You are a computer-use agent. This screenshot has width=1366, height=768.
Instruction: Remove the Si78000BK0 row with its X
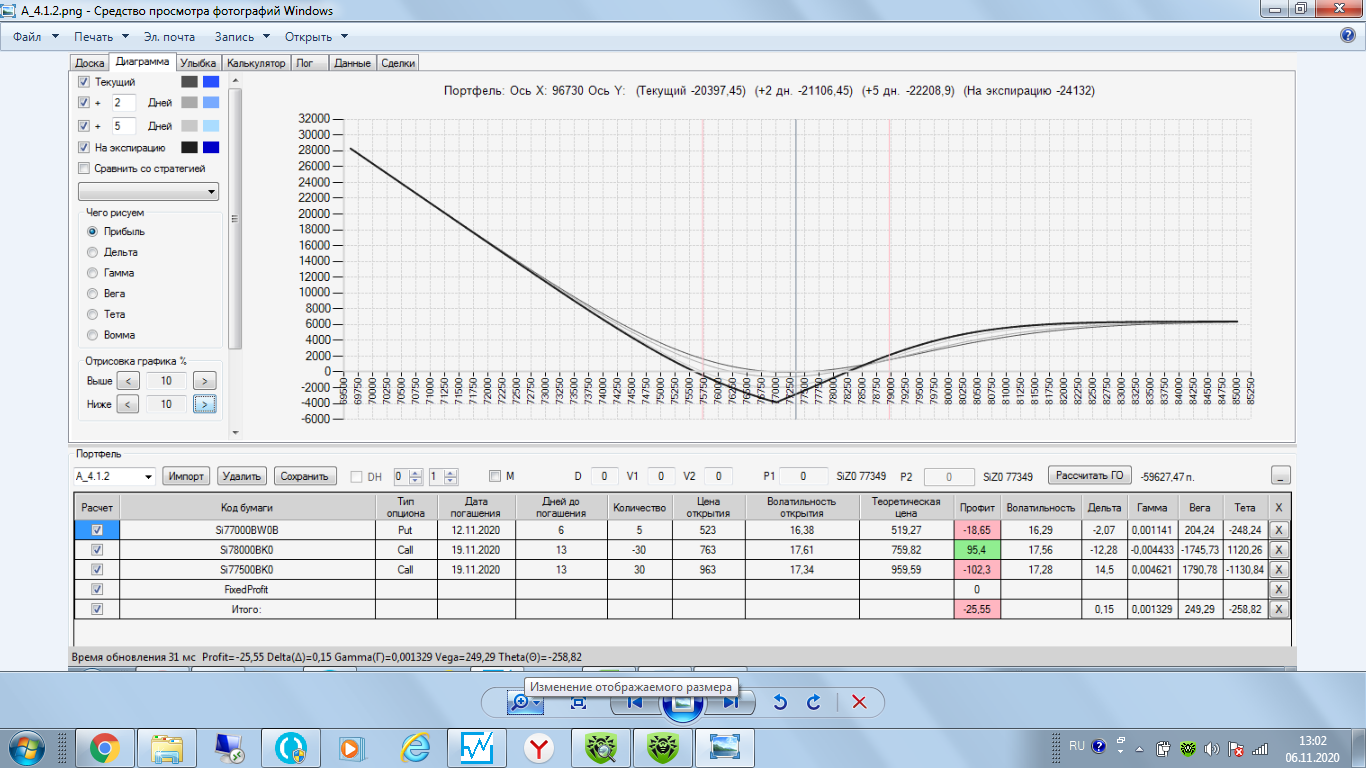[x=1279, y=550]
